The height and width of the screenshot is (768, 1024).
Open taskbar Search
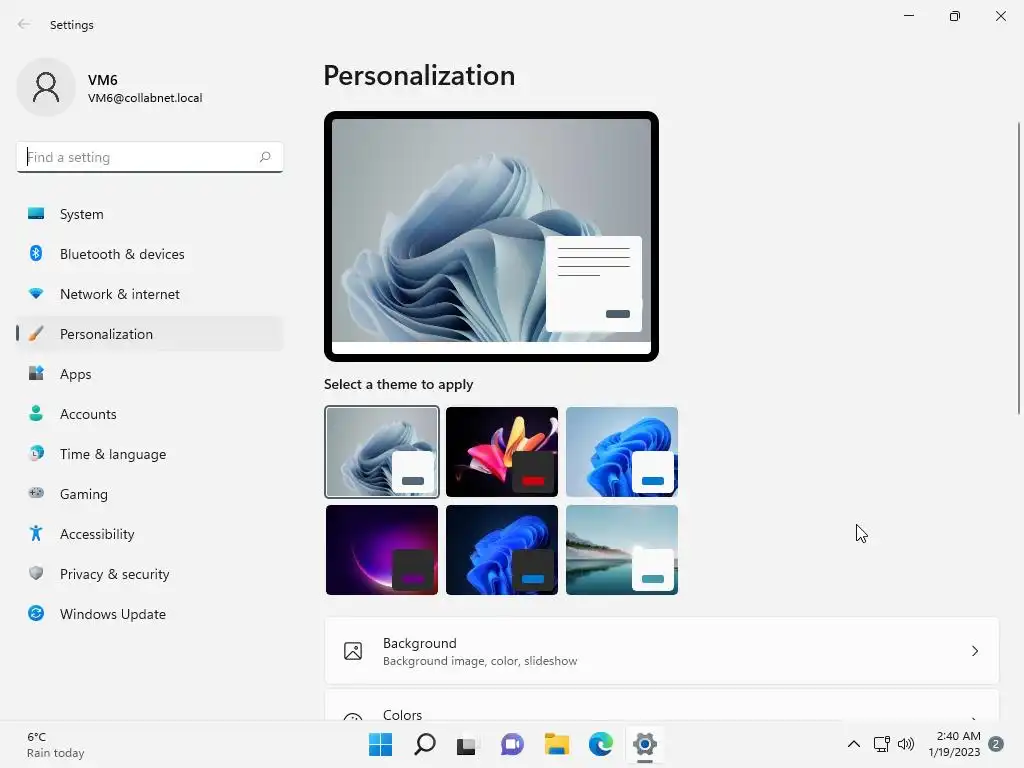[424, 744]
